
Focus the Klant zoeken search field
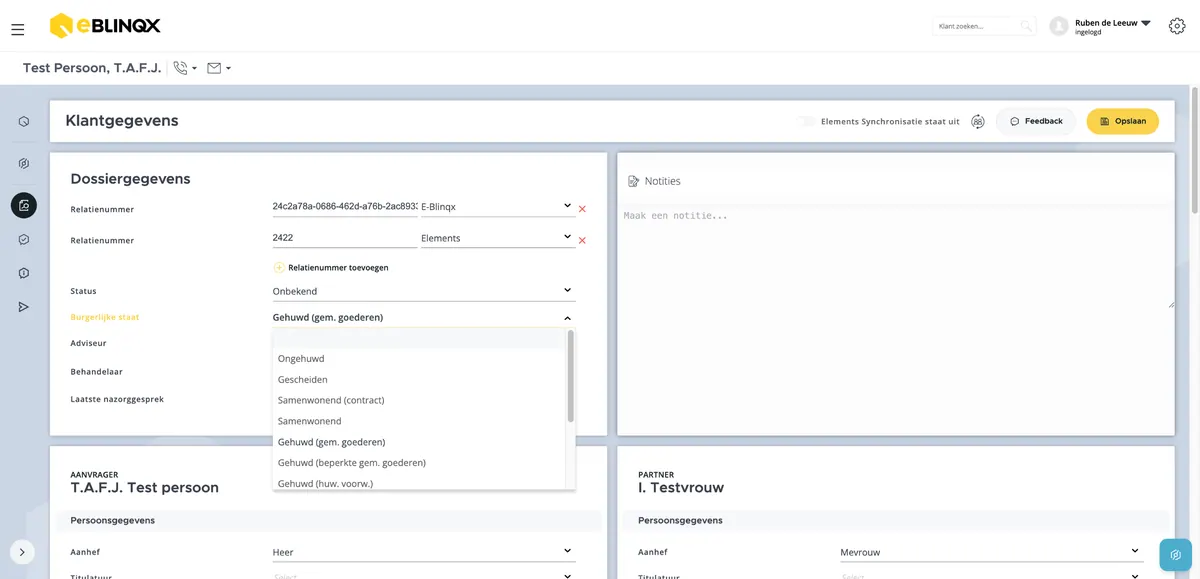coord(977,26)
